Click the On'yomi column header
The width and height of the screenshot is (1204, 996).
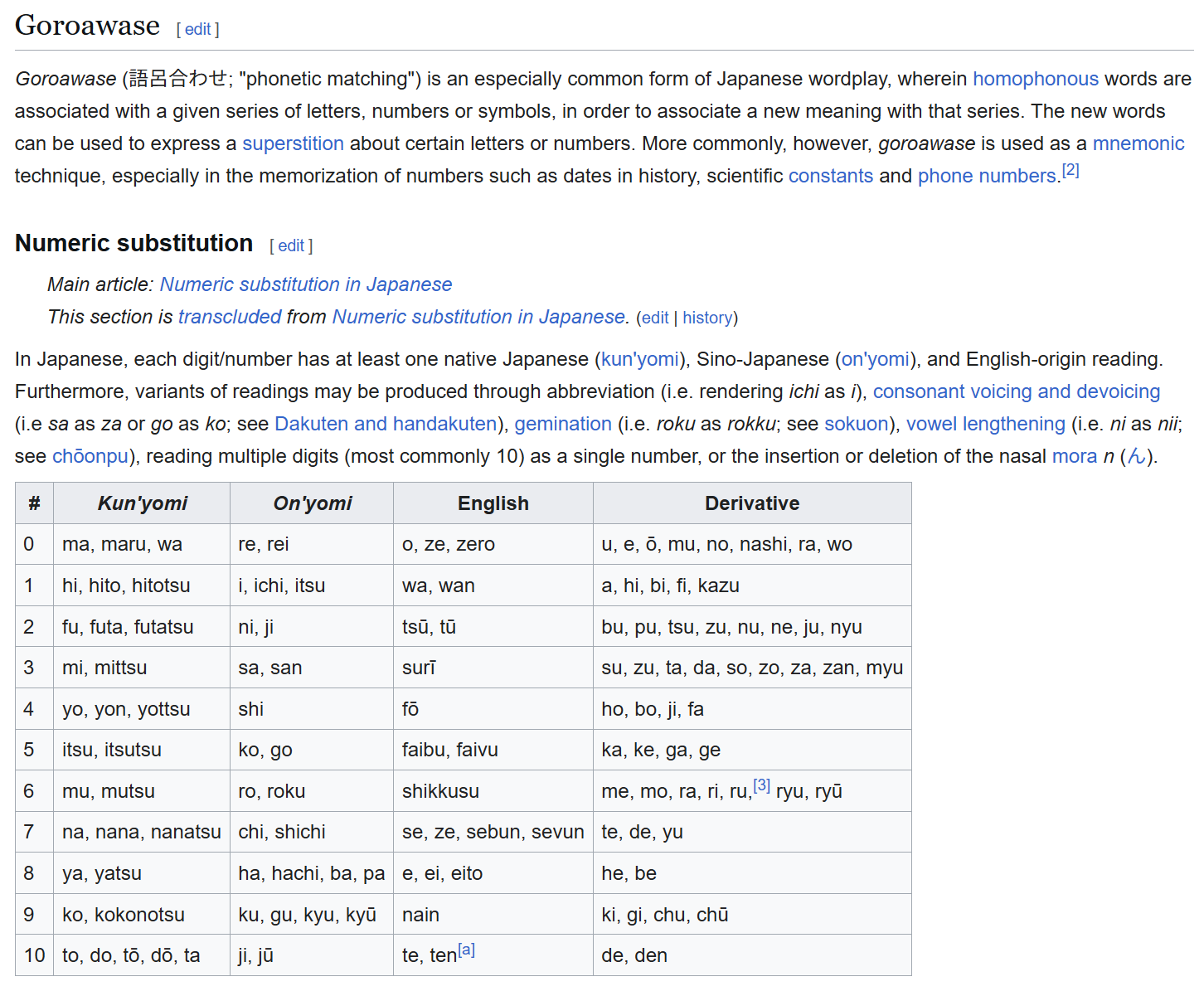tap(312, 503)
